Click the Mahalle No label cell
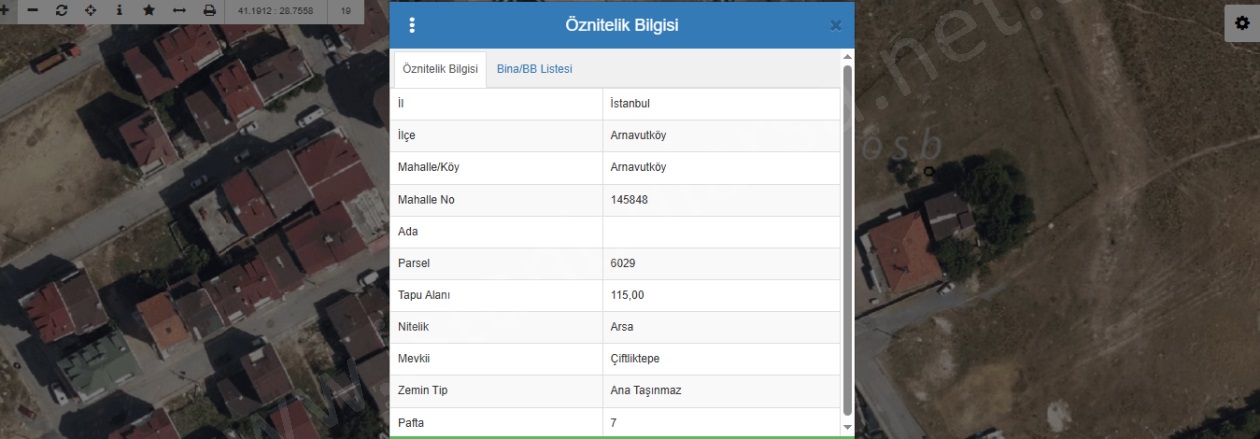Image resolution: width=1260 pixels, height=439 pixels. 496,200
